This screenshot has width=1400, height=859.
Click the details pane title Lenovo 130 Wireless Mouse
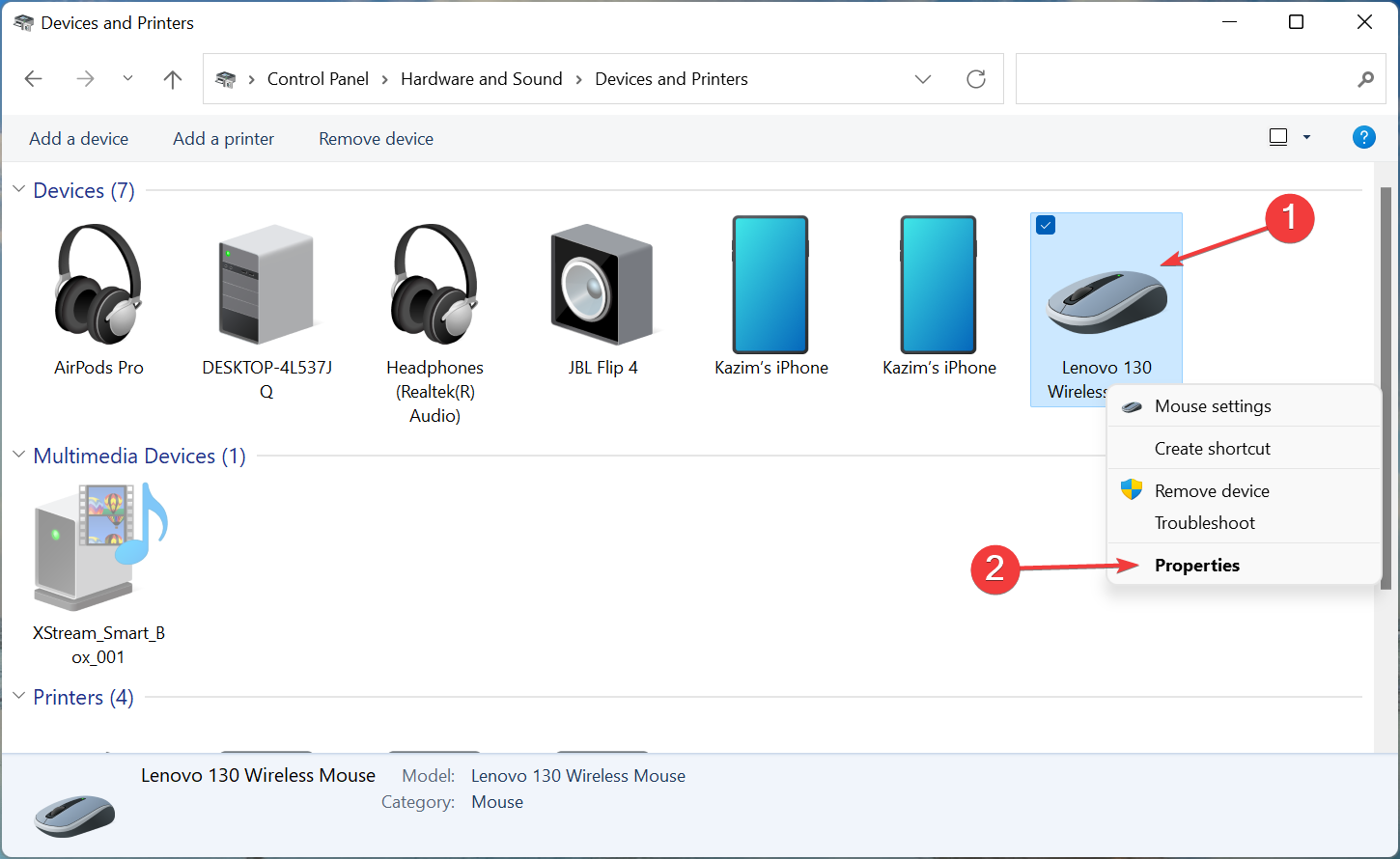click(259, 775)
